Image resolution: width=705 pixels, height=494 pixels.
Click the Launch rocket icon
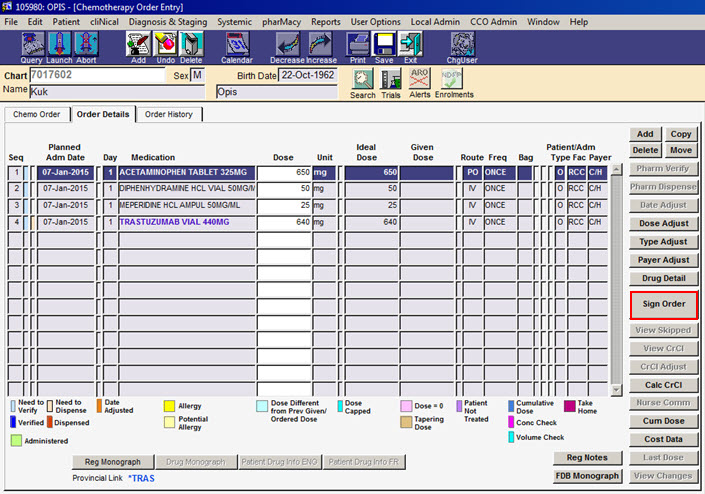tap(59, 44)
